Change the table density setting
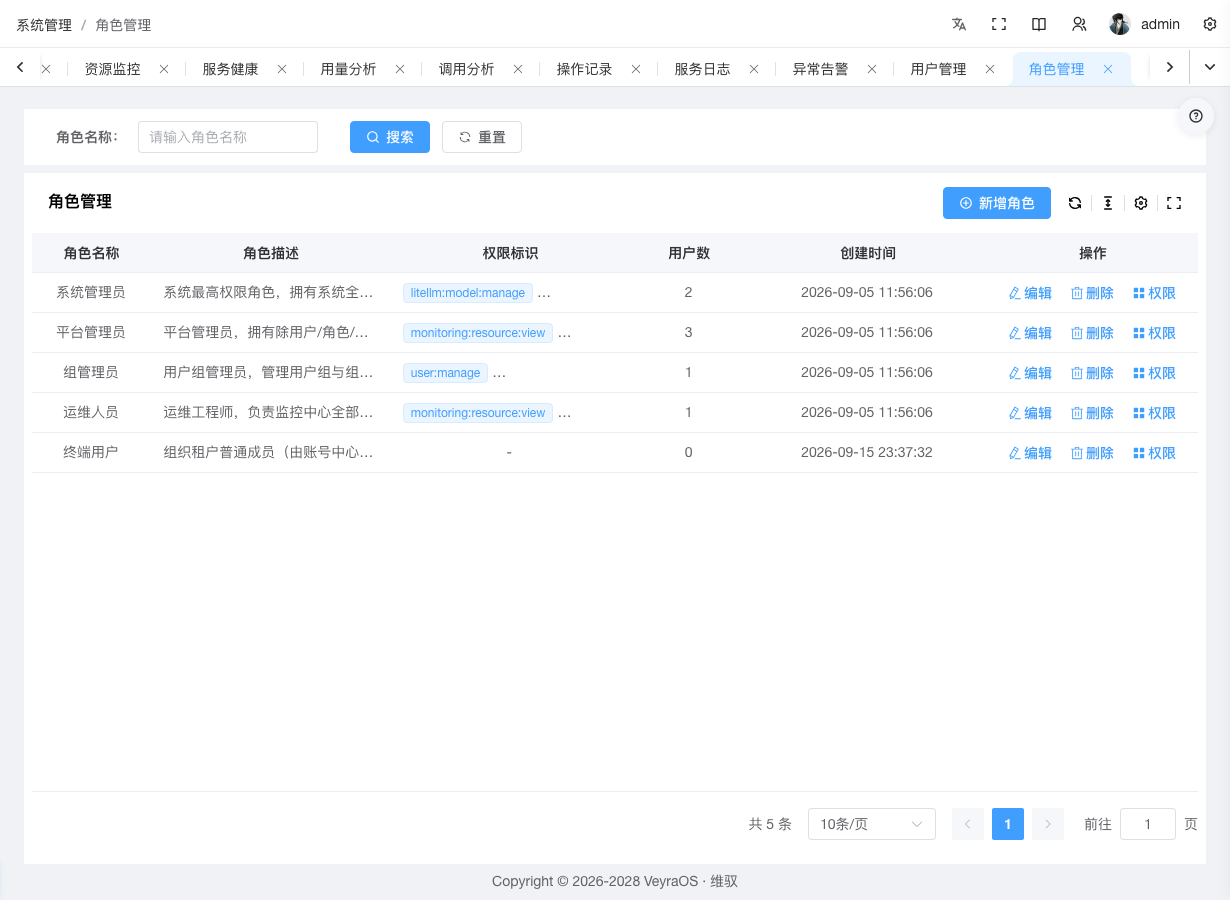The width and height of the screenshot is (1230, 900). [1108, 203]
